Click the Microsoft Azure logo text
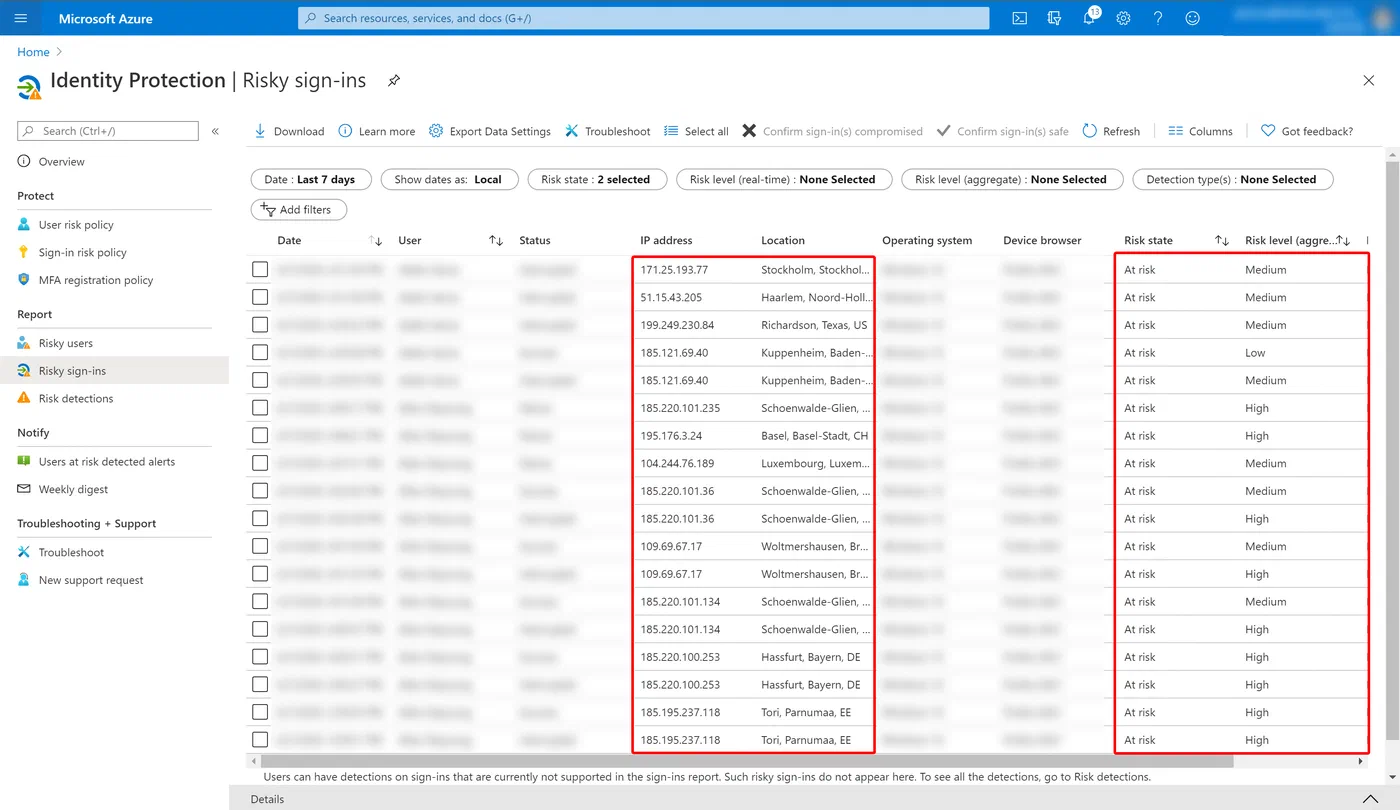This screenshot has height=810, width=1400. pos(105,18)
